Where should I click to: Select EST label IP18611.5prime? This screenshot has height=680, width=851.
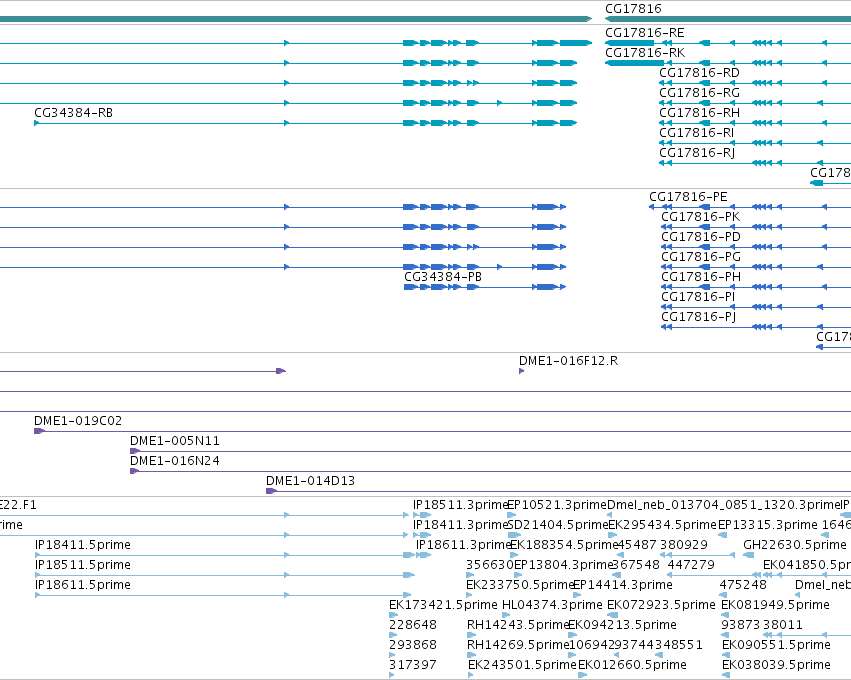point(82,586)
